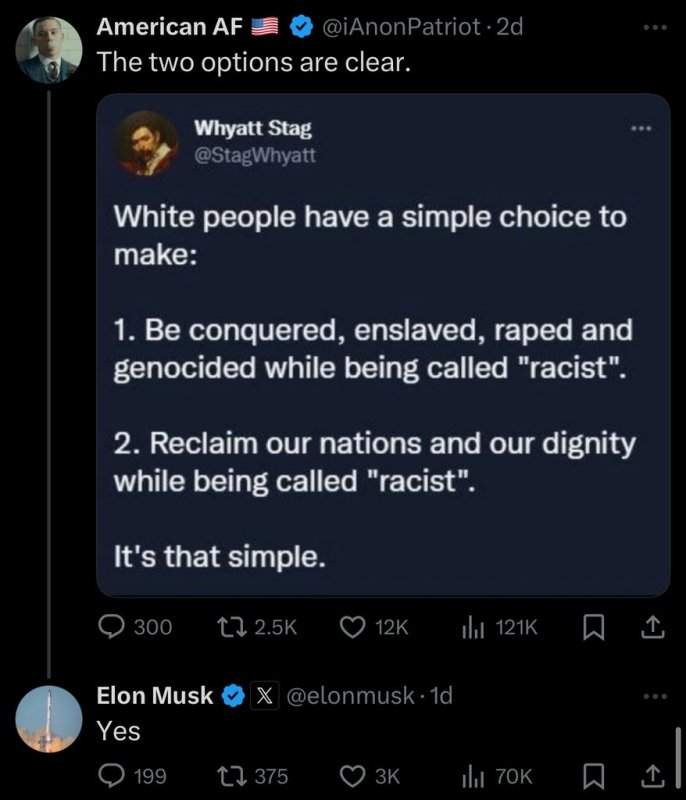
Task: Open more options for American AF post
Action: click(x=654, y=28)
